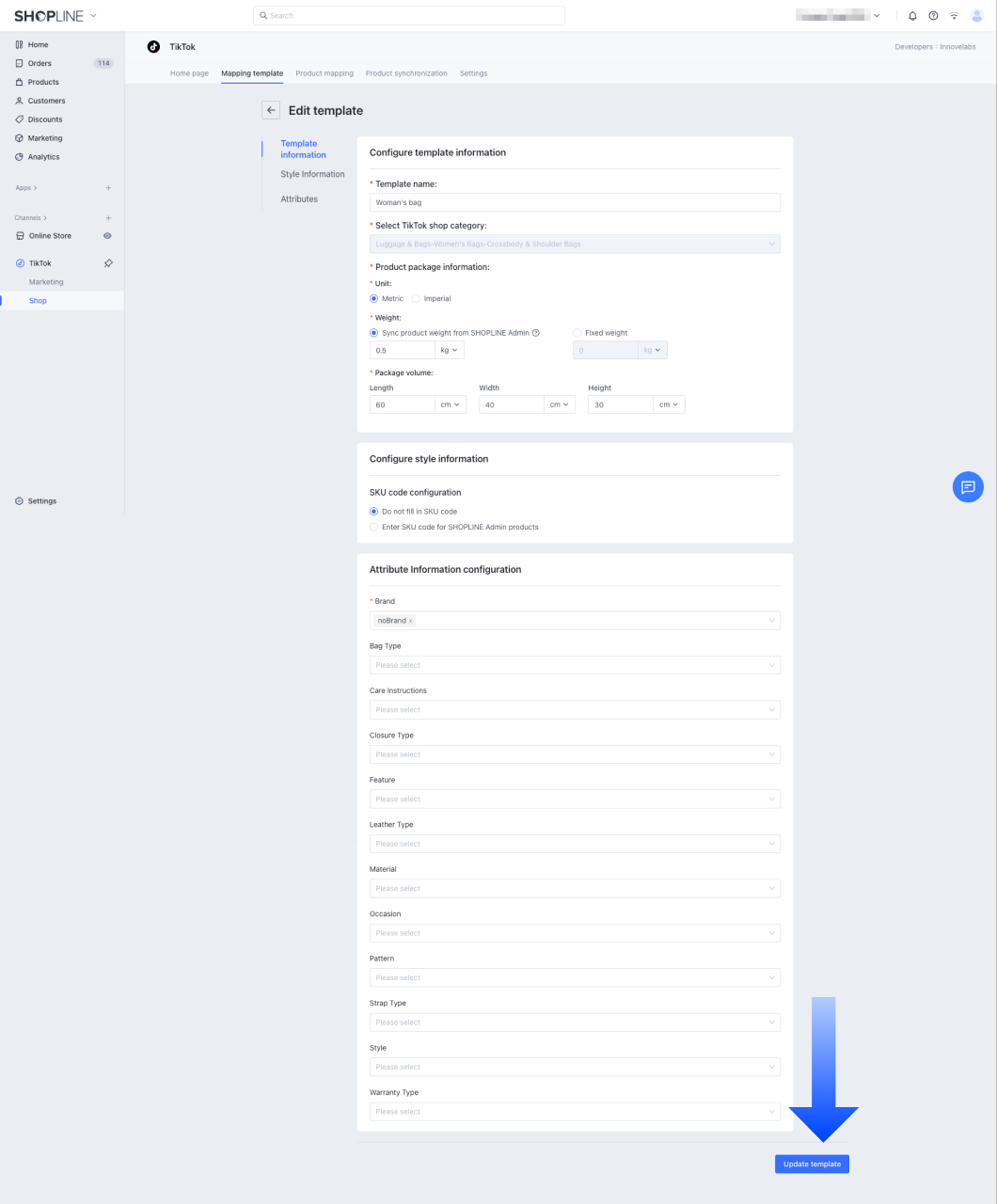Click the wifi status icon in header
Image resolution: width=997 pixels, height=1204 pixels.
point(955,16)
